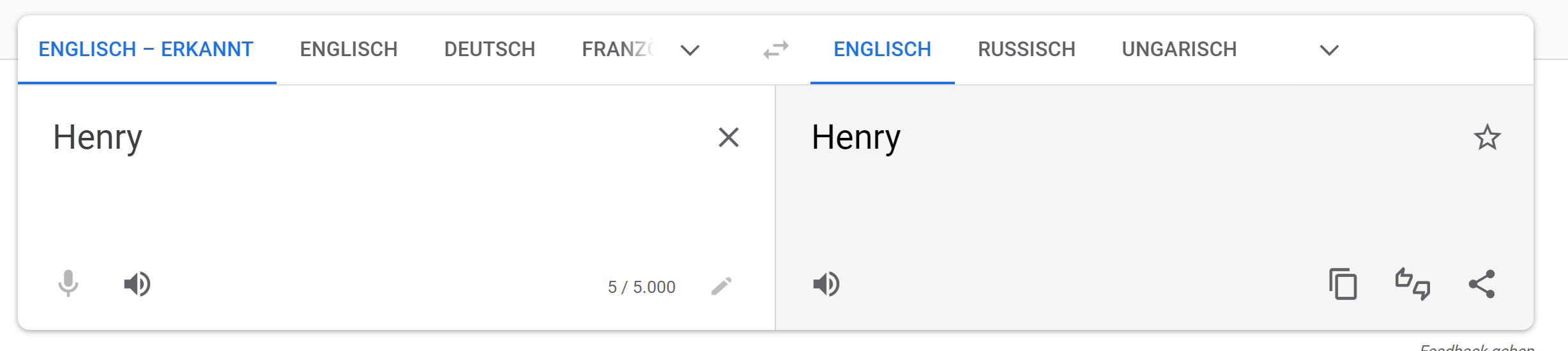The height and width of the screenshot is (351, 1568).
Task: Play translation audio with speaker icon
Action: [x=826, y=284]
